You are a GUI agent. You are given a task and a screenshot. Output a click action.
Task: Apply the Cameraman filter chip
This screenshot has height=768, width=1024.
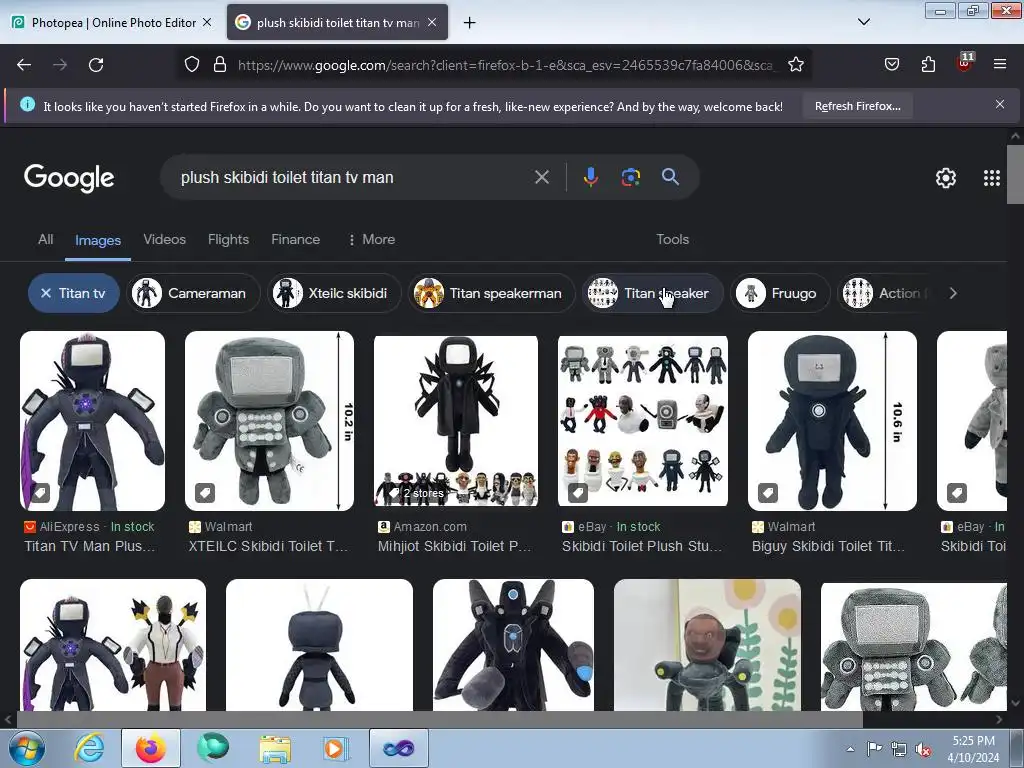[193, 293]
